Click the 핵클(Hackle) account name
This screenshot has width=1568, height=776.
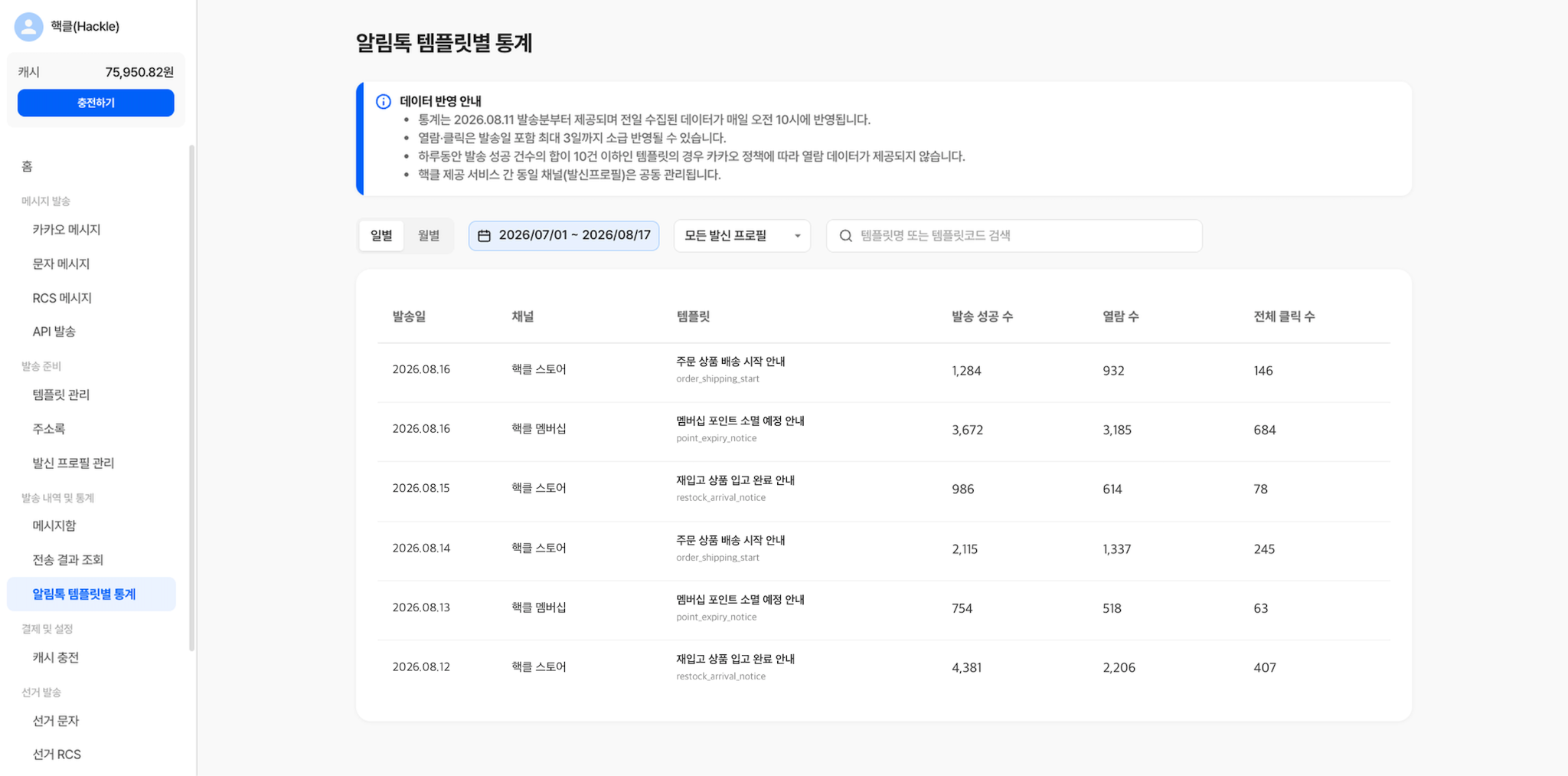click(85, 27)
